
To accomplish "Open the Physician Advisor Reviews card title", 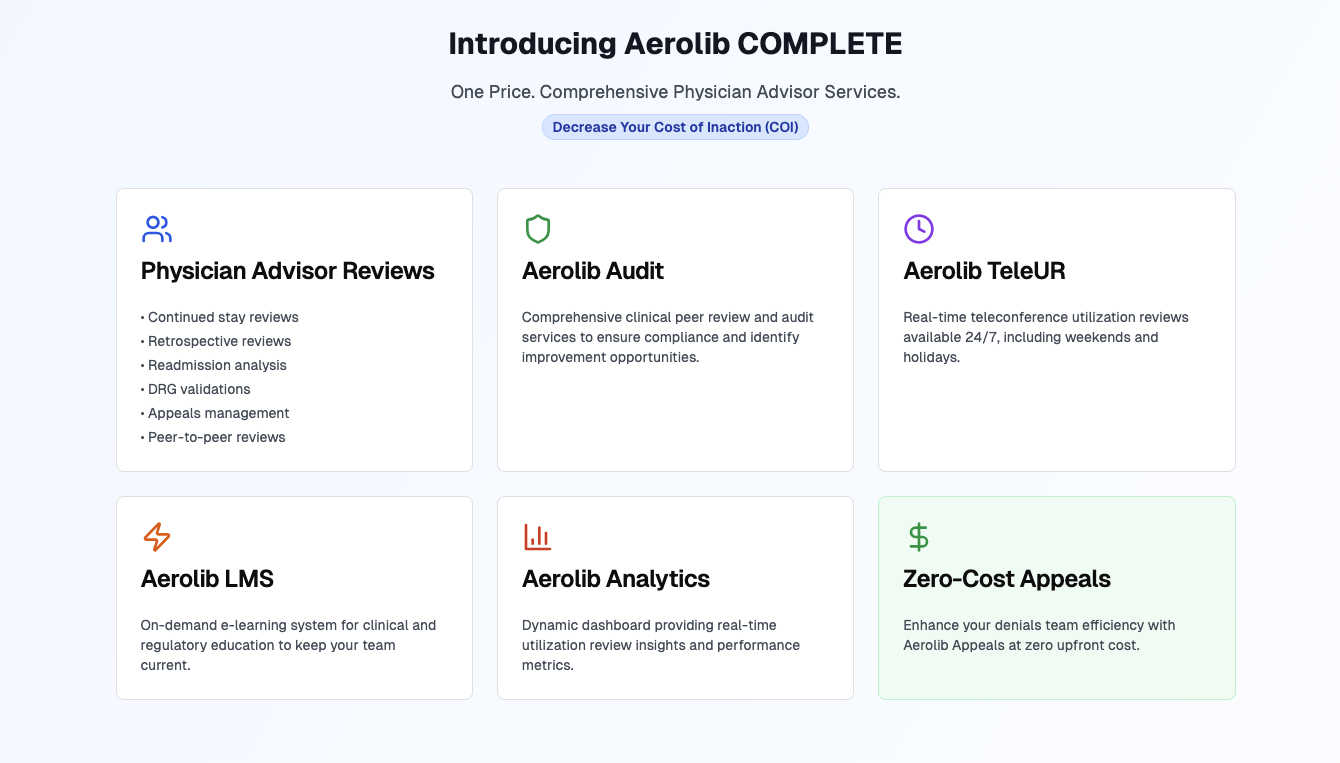I will 288,271.
